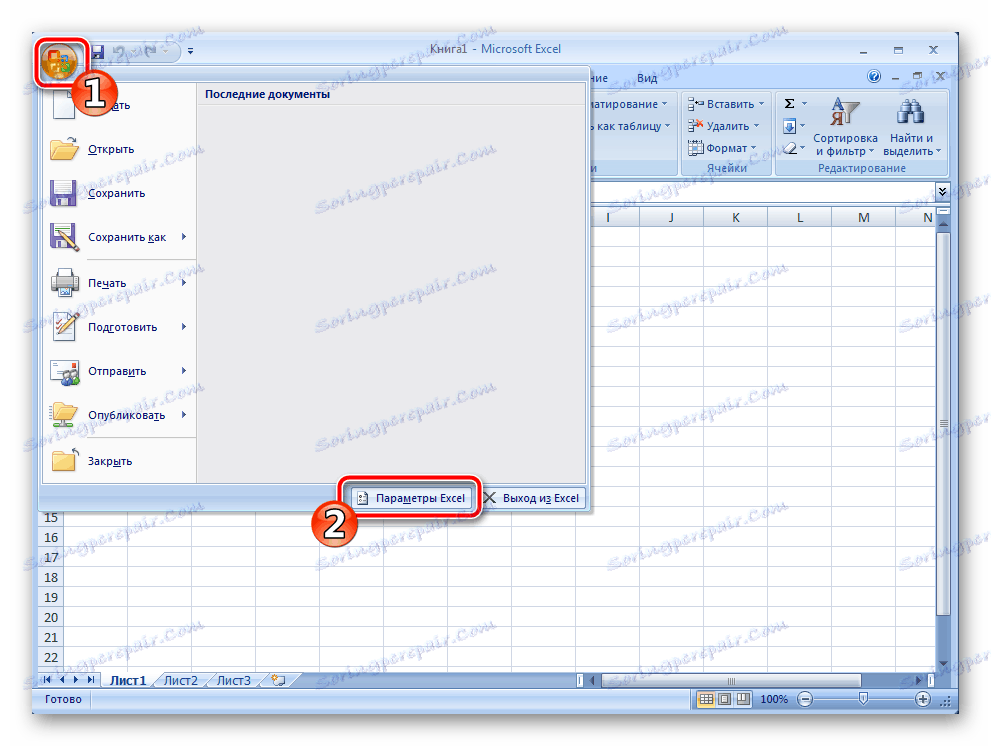991x746 pixels.
Task: Expand the Печать submenu arrow
Action: pyautogui.click(x=184, y=283)
